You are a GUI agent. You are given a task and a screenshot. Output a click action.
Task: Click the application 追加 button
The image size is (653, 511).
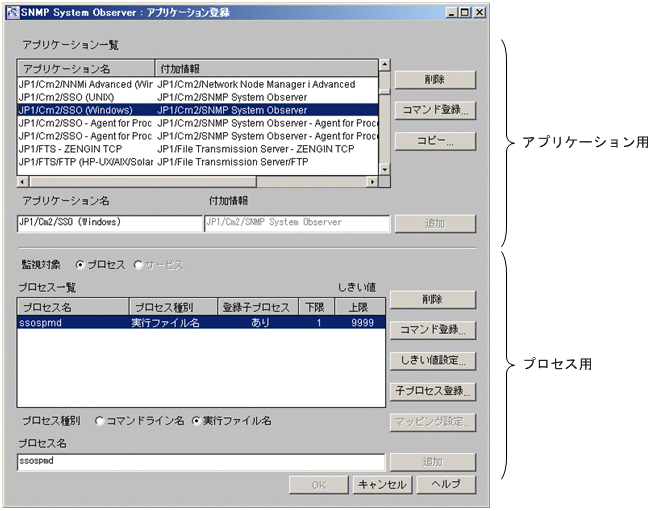tap(435, 224)
